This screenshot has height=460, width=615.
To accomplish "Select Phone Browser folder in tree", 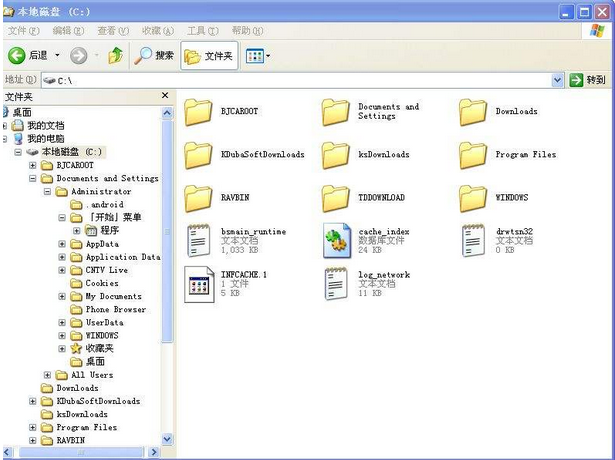I will click(x=116, y=309).
